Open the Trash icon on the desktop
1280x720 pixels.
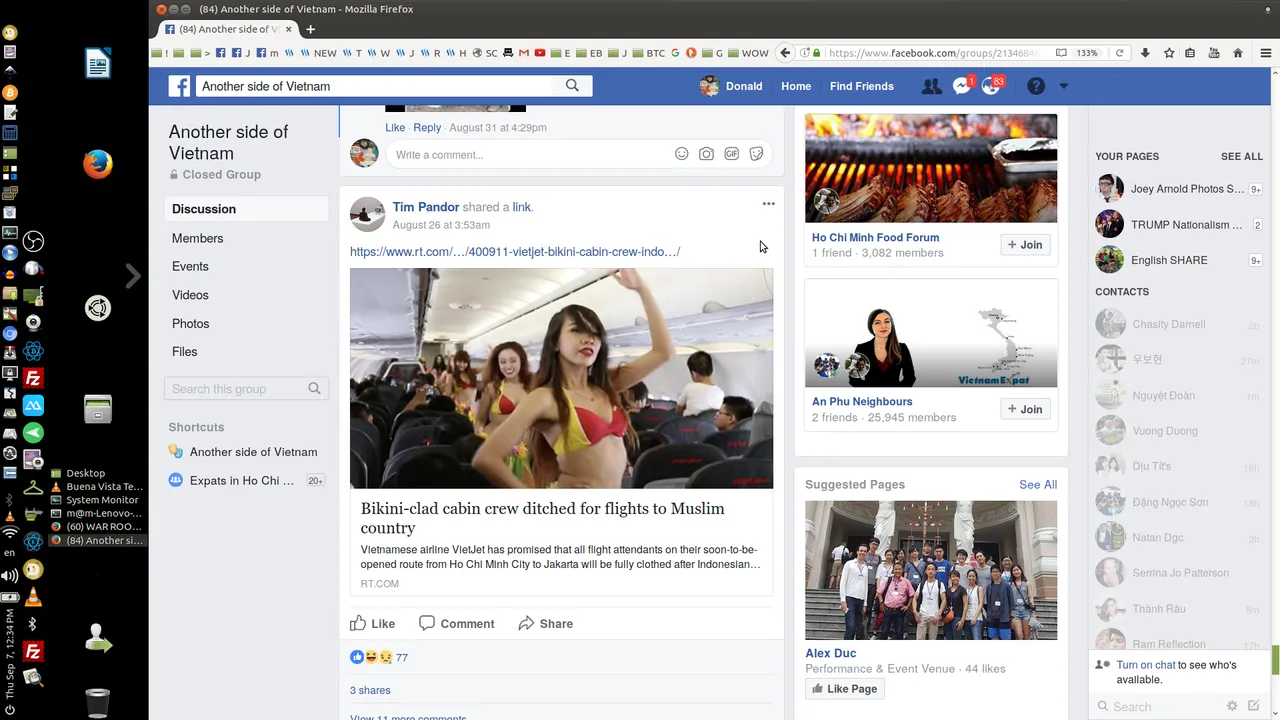[98, 702]
